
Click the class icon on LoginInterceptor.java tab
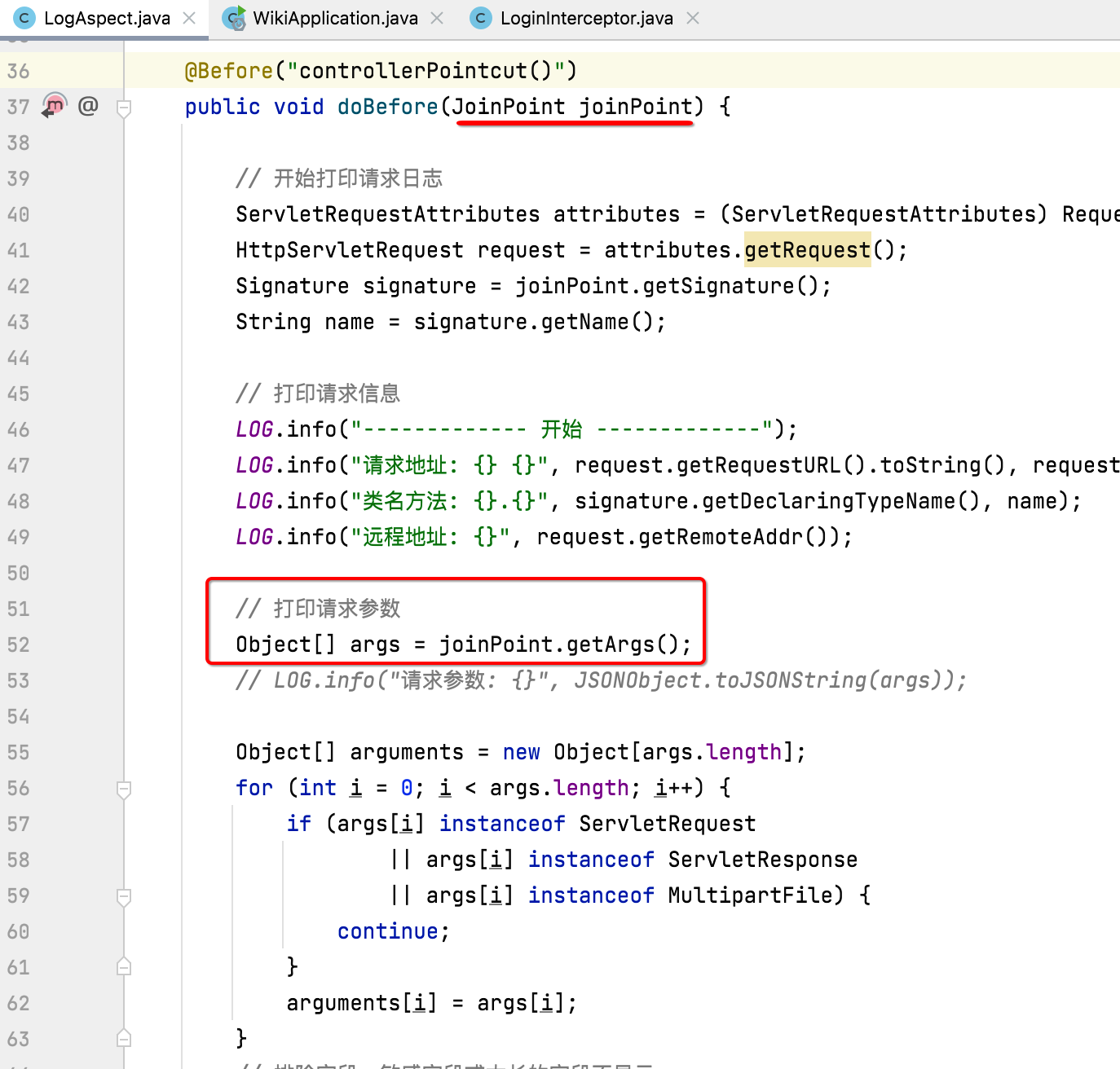pyautogui.click(x=481, y=18)
